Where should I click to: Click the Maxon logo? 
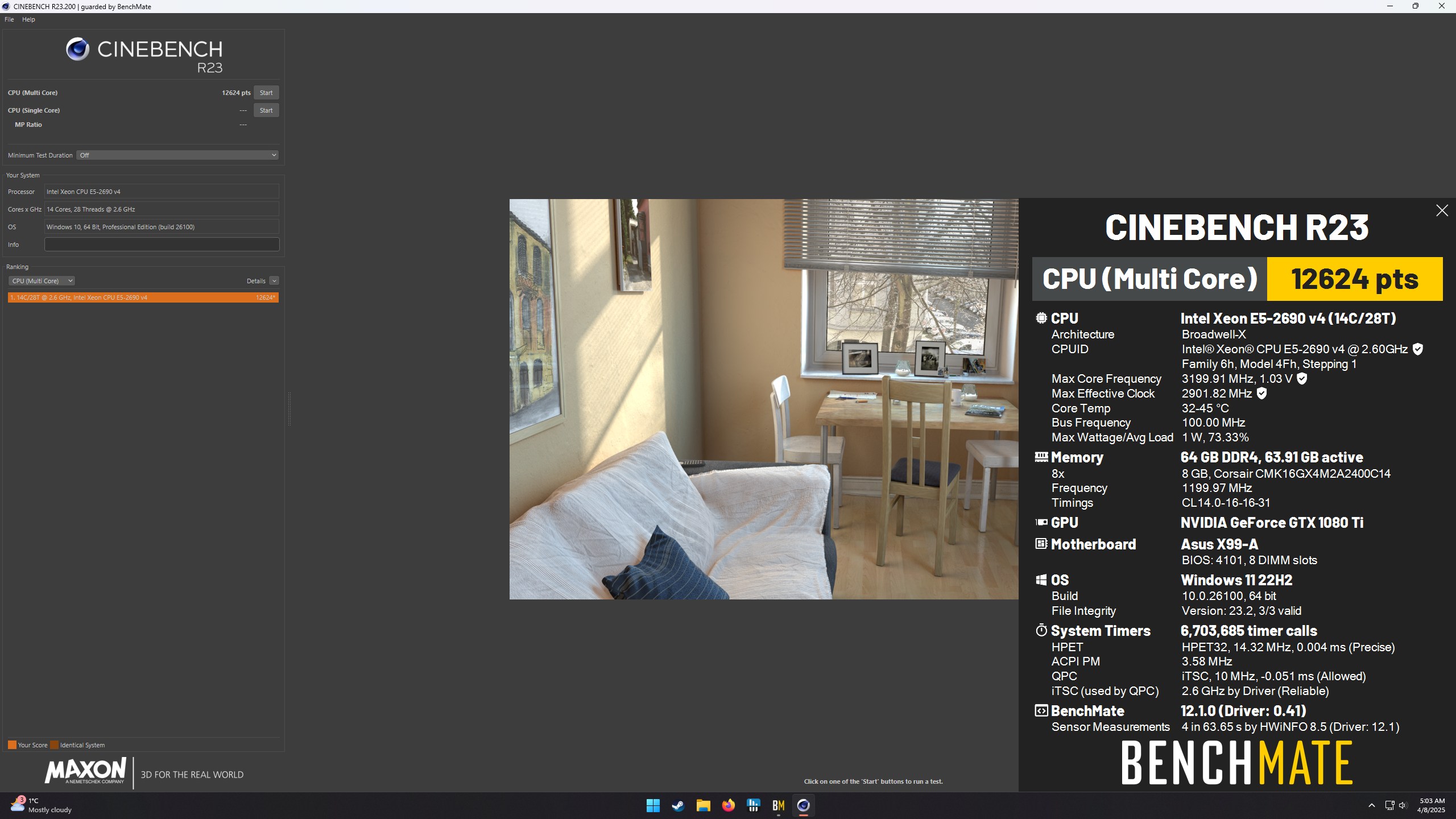[x=85, y=772]
